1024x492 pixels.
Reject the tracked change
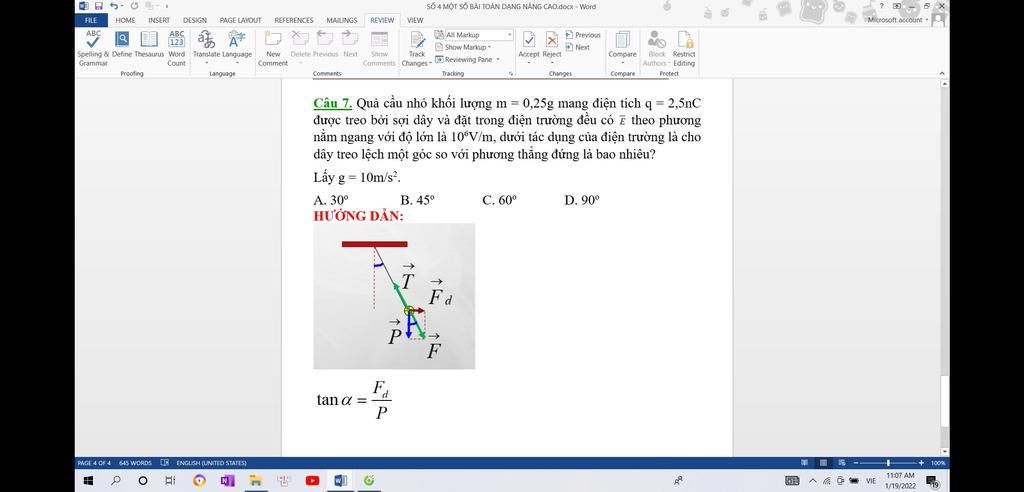tap(552, 44)
